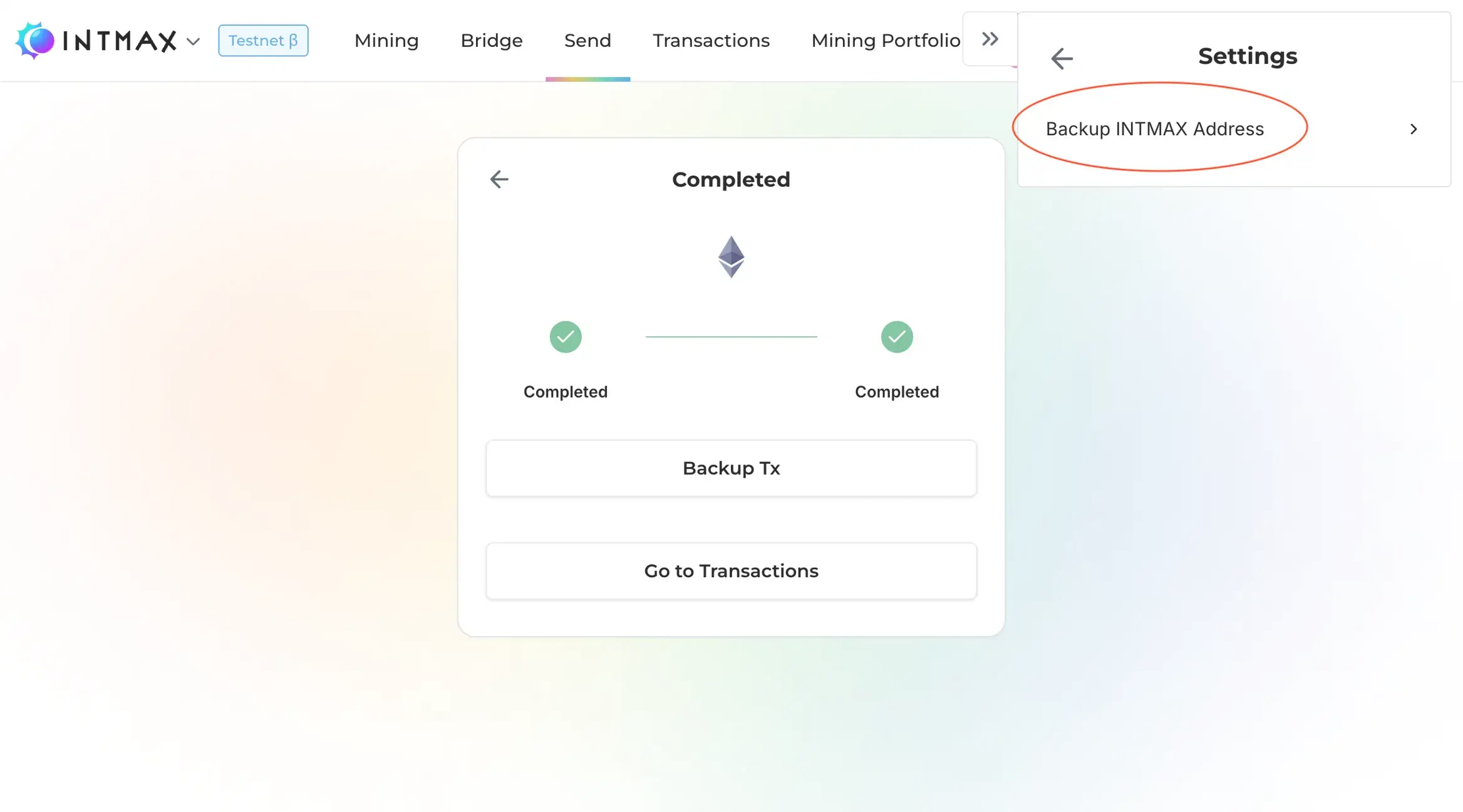1463x812 pixels.
Task: Click the back arrow on the Completed card
Action: click(499, 180)
